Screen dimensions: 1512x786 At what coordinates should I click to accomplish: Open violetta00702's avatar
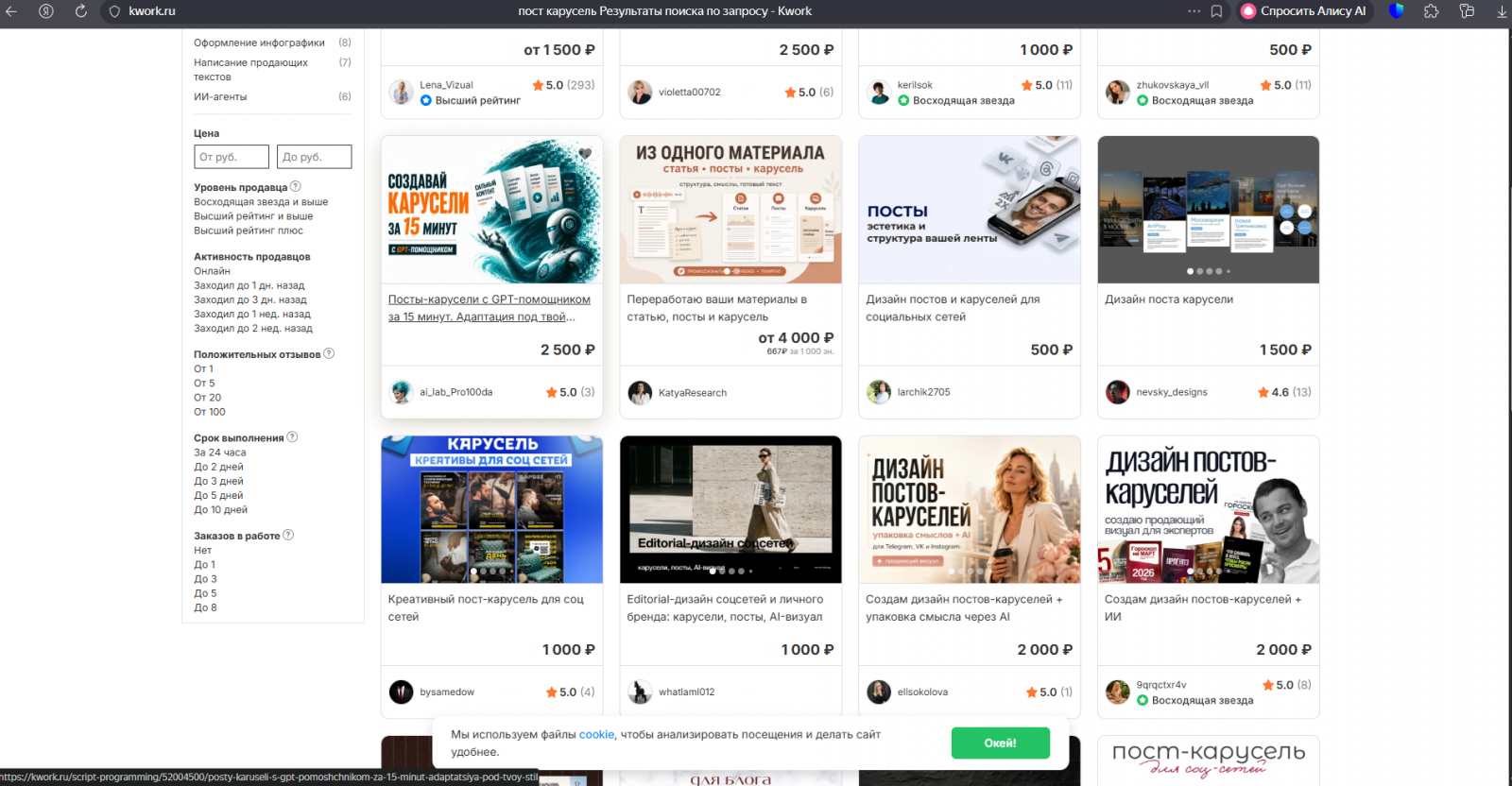click(641, 93)
